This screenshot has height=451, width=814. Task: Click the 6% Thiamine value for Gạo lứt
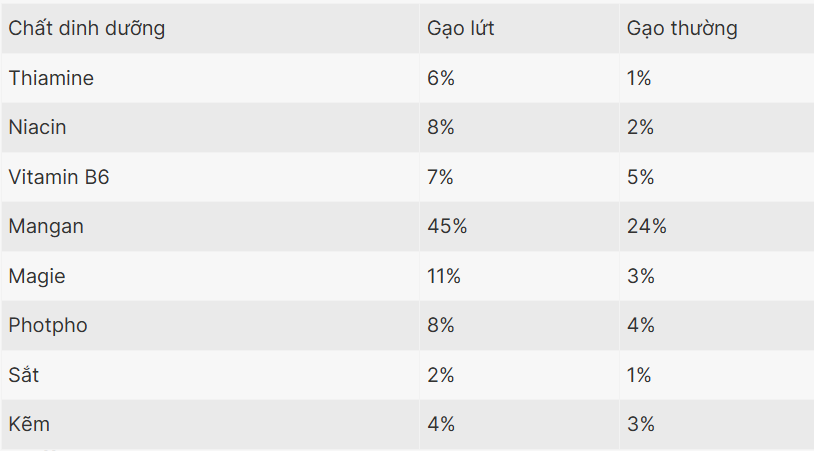441,78
